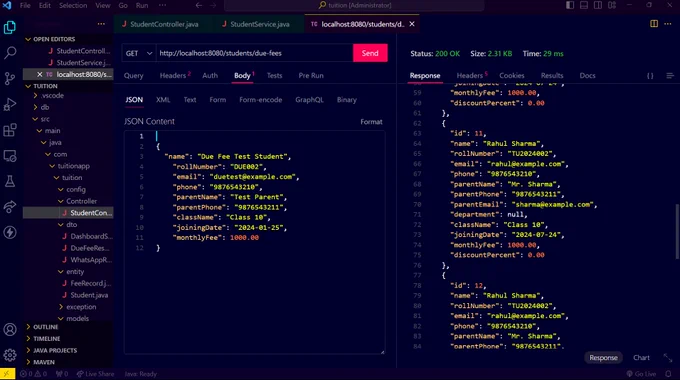
Task: Open Explorer panel more actions ellipsis
Action: [101, 24]
